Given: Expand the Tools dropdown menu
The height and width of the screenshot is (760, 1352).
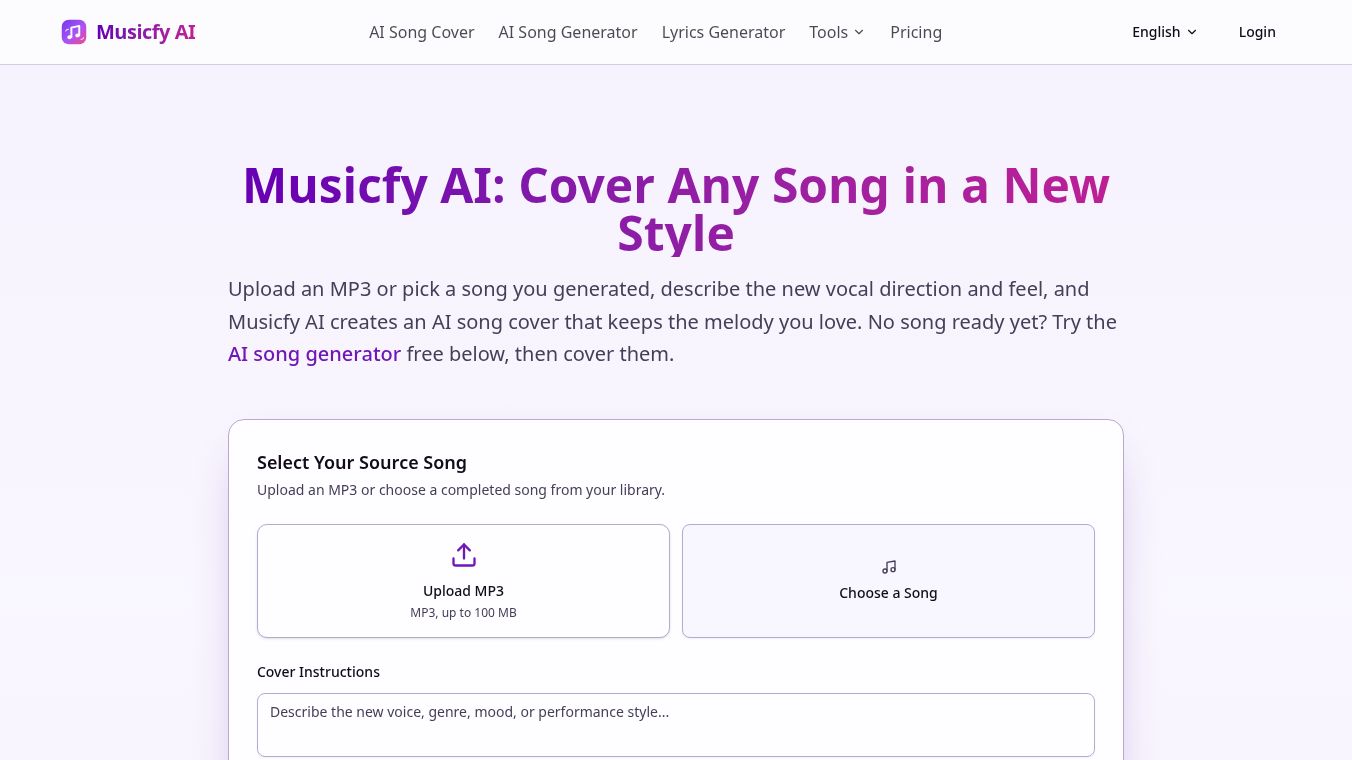Looking at the screenshot, I should pyautogui.click(x=837, y=32).
